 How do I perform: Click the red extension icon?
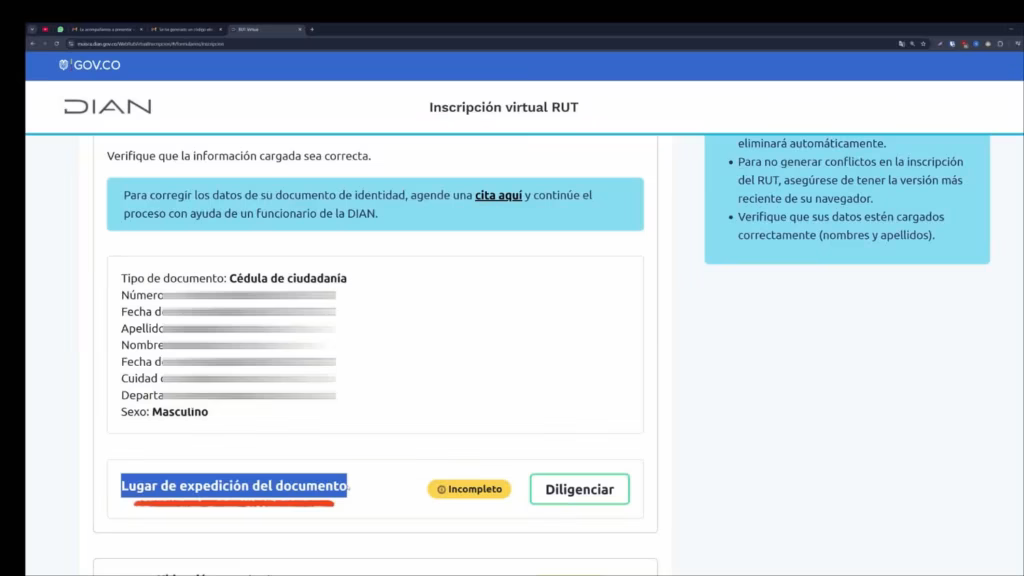click(x=965, y=44)
